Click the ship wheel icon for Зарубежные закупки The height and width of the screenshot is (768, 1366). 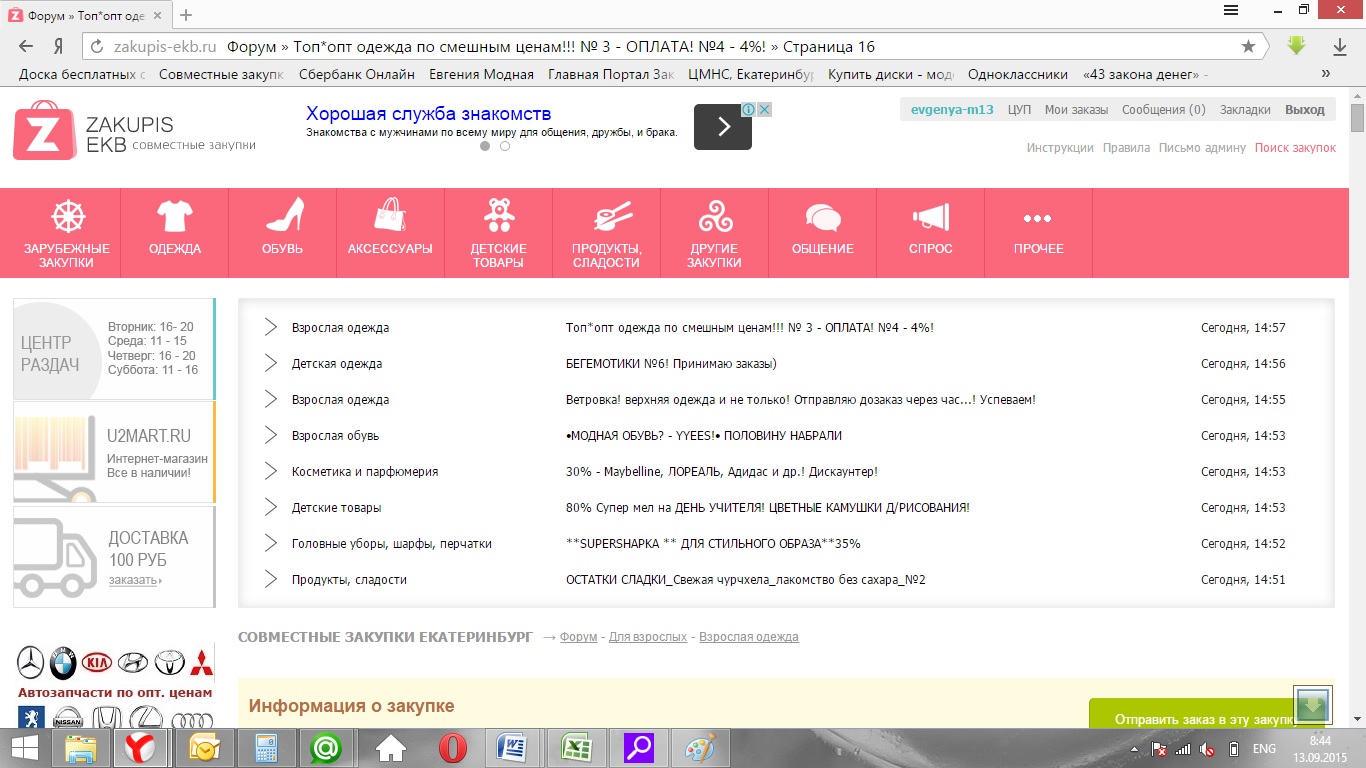click(x=68, y=217)
